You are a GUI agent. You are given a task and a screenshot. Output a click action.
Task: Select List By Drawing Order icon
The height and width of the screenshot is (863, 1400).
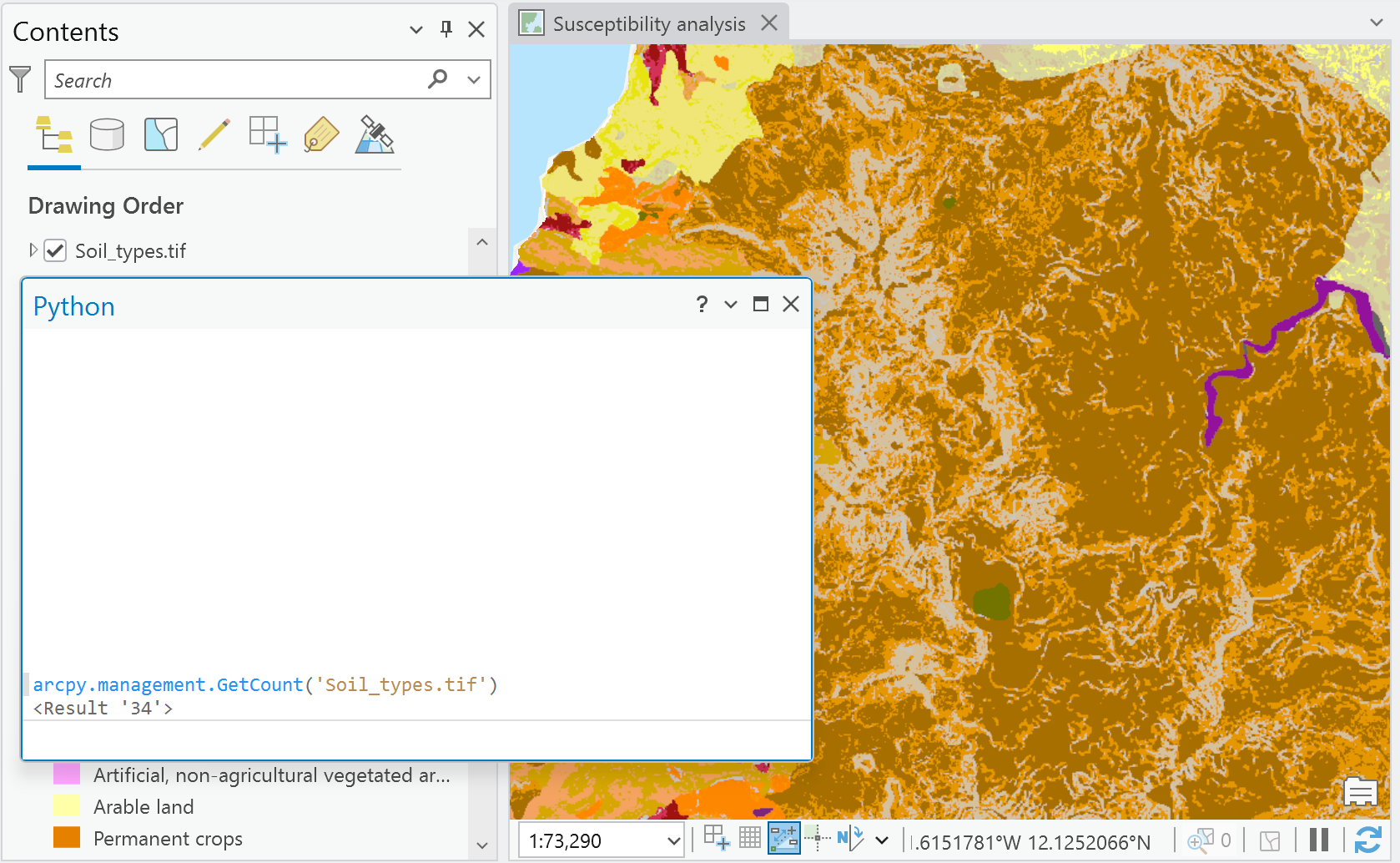tap(54, 134)
